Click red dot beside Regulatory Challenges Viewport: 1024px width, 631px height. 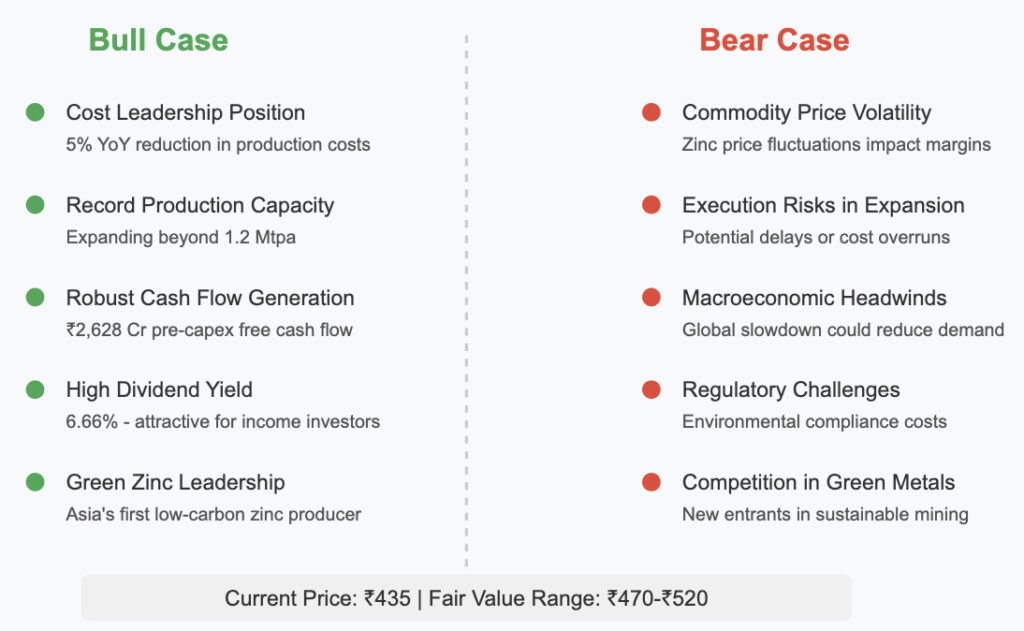click(x=651, y=390)
